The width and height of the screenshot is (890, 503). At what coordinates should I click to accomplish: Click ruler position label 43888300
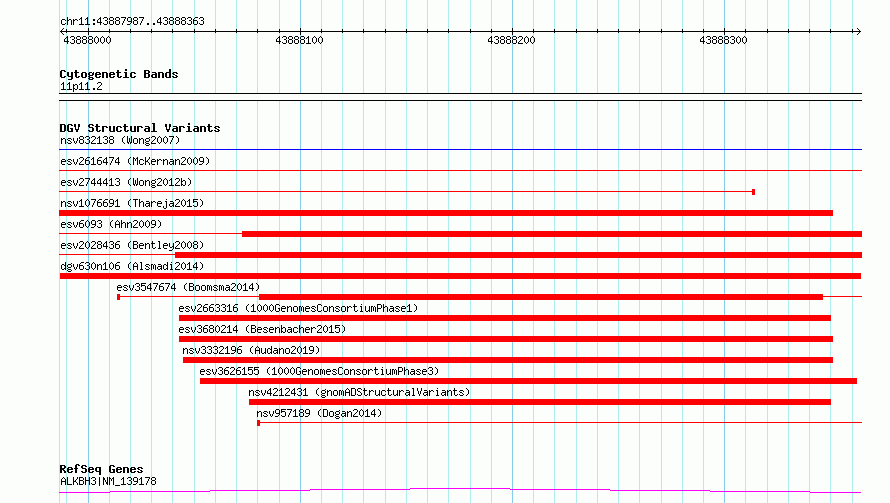[x=723, y=40]
